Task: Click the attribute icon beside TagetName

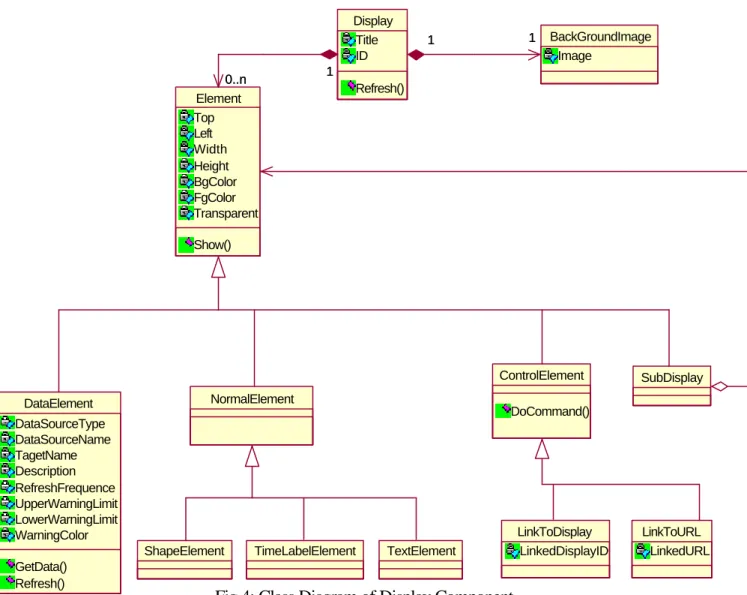Action: click(7, 455)
